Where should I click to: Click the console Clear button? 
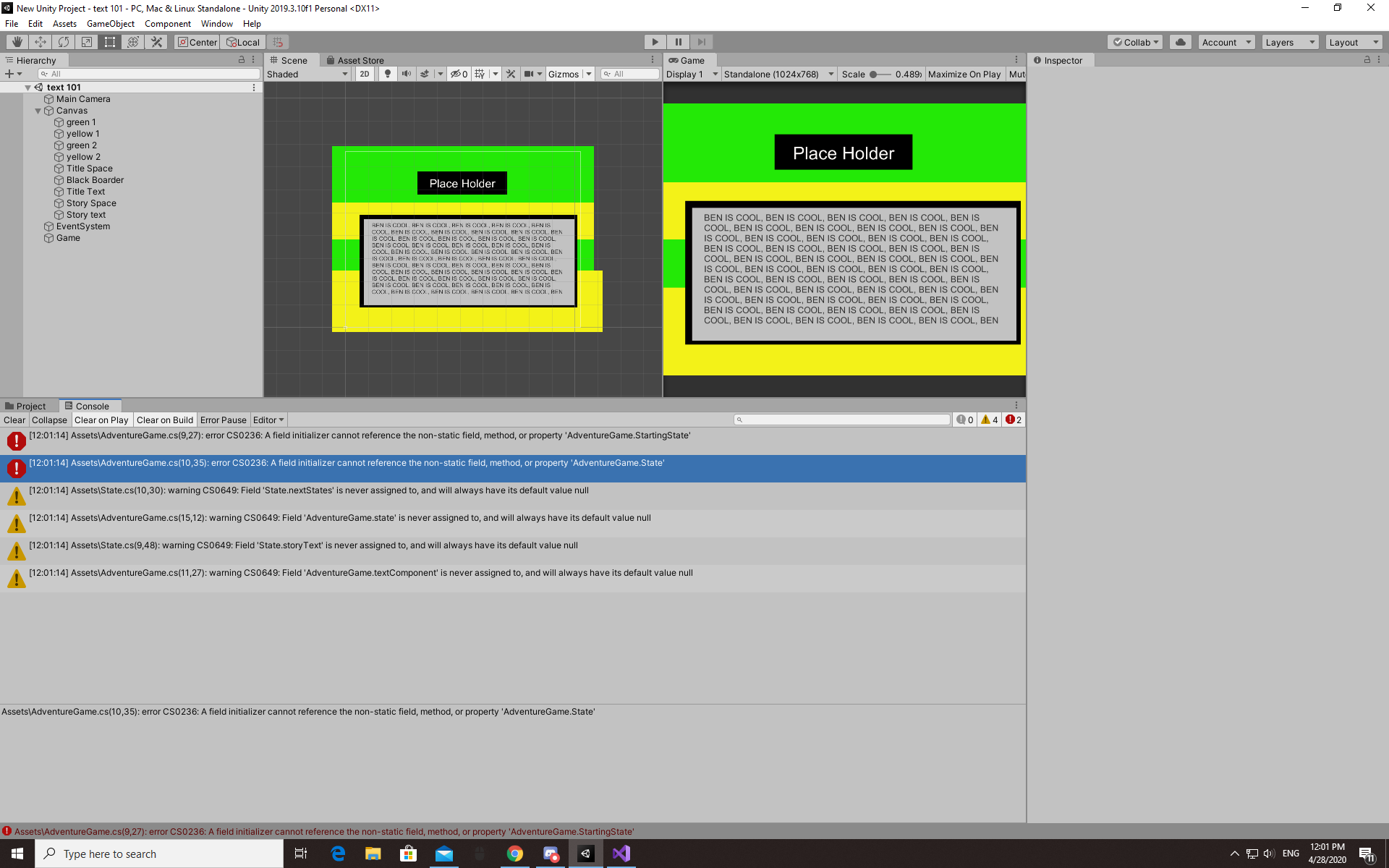14,420
